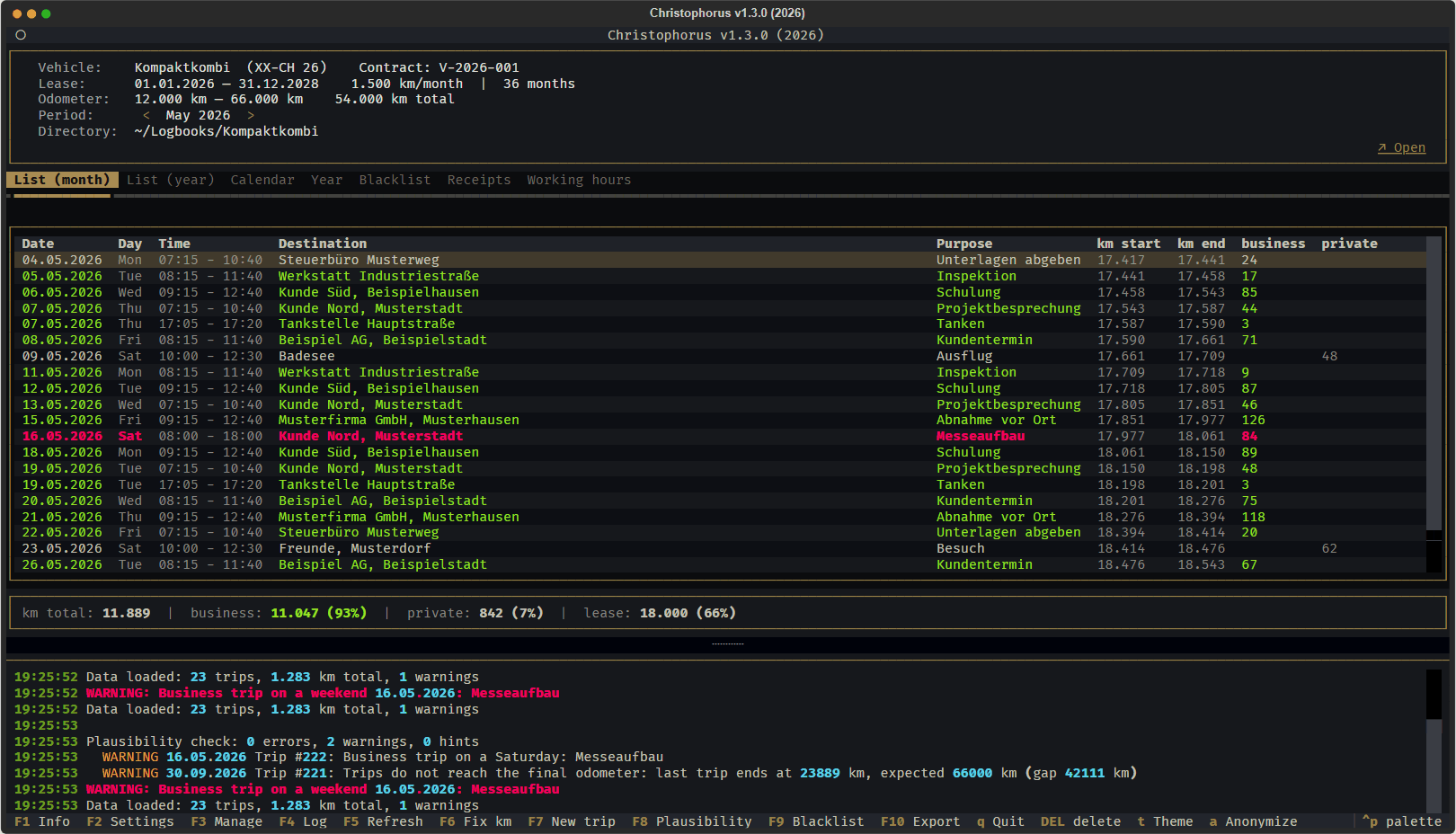This screenshot has width=1456, height=834.
Task: Switch to the List (year) tab
Action: click(x=171, y=180)
